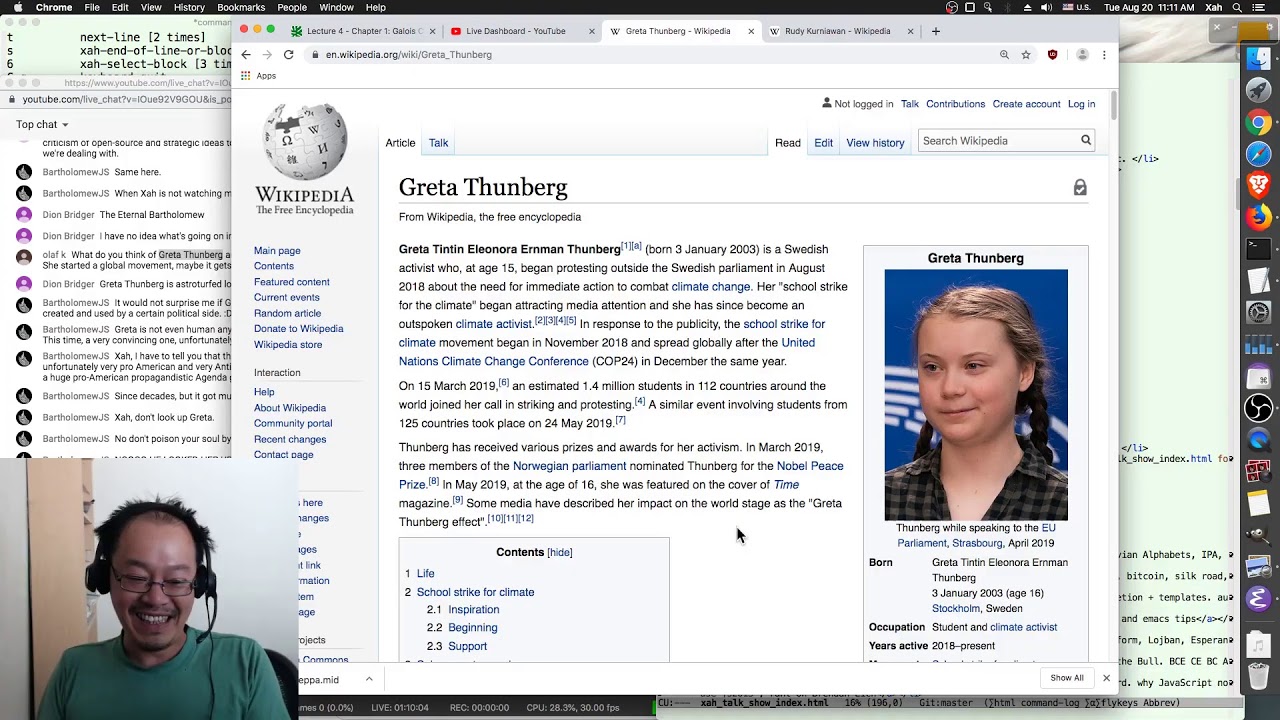Click the volume icon in menu bar
The width and height of the screenshot is (1280, 720).
[1046, 7]
